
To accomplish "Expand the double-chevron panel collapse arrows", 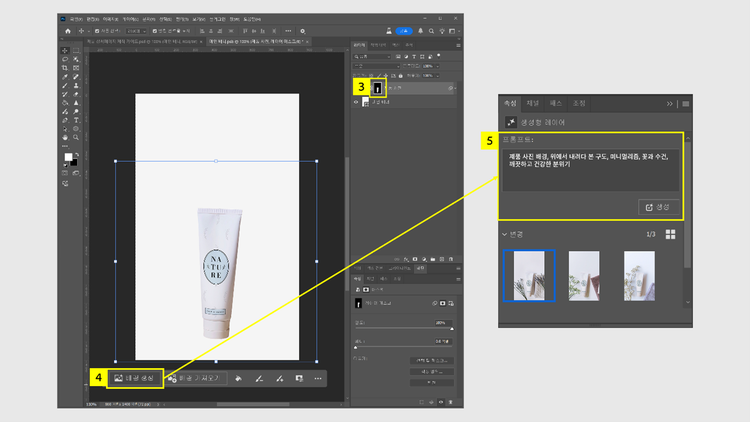I will point(670,103).
